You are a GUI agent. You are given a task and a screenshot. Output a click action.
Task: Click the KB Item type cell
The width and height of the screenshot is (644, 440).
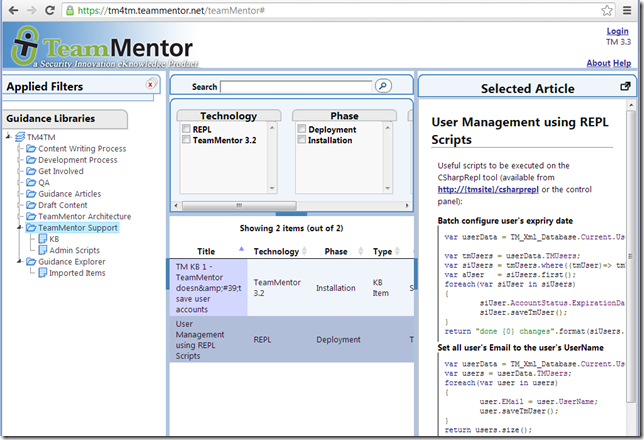click(381, 288)
